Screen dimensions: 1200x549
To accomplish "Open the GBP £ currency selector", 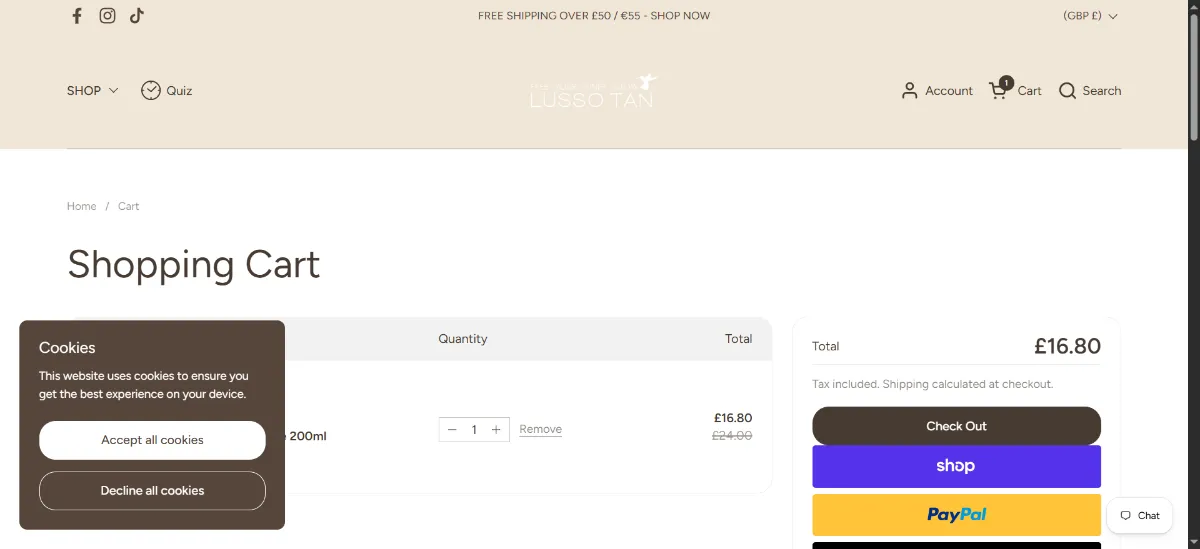I will (x=1090, y=16).
